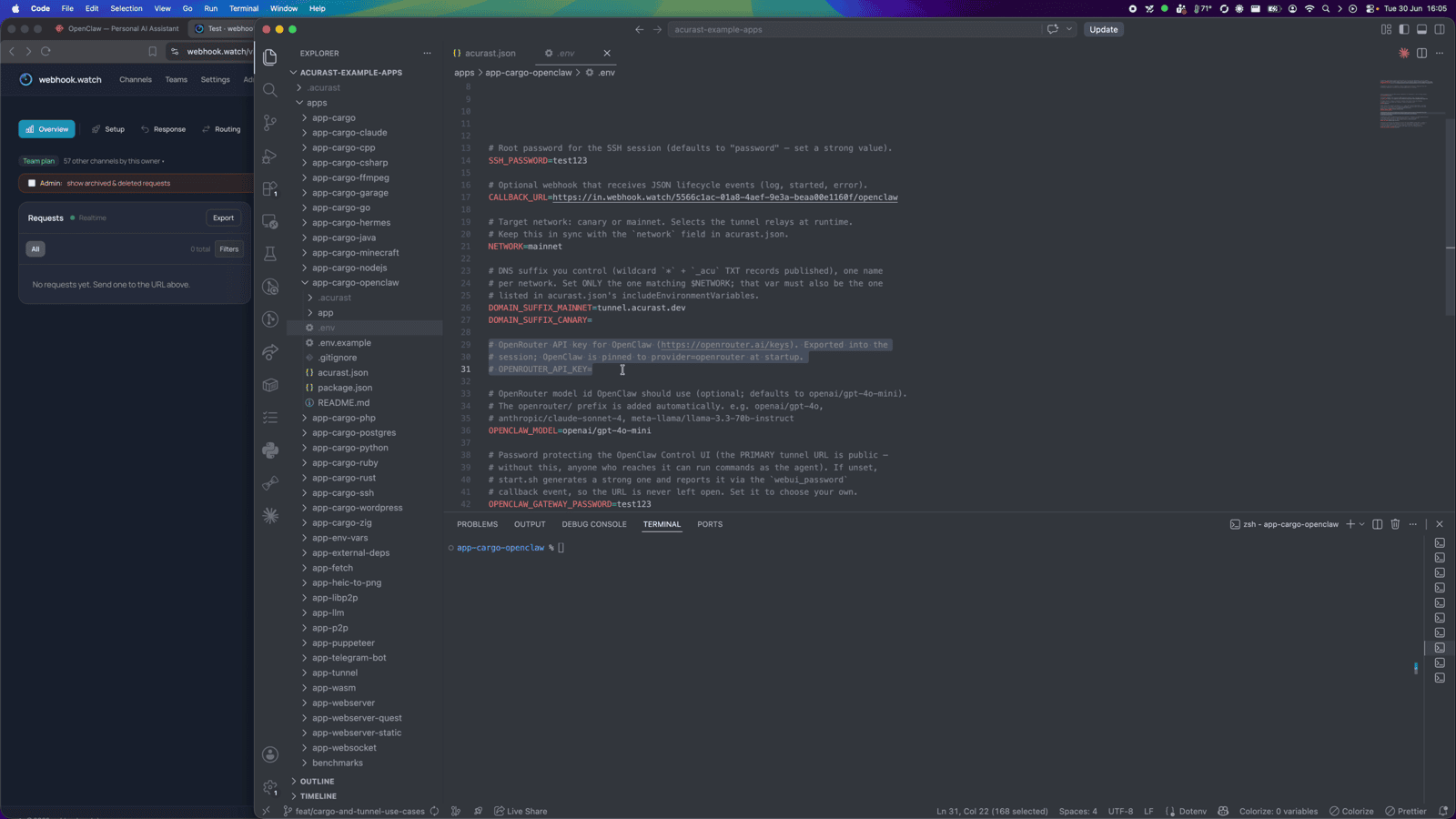Switch to the DEBUG CONSOLE tab

594,524
